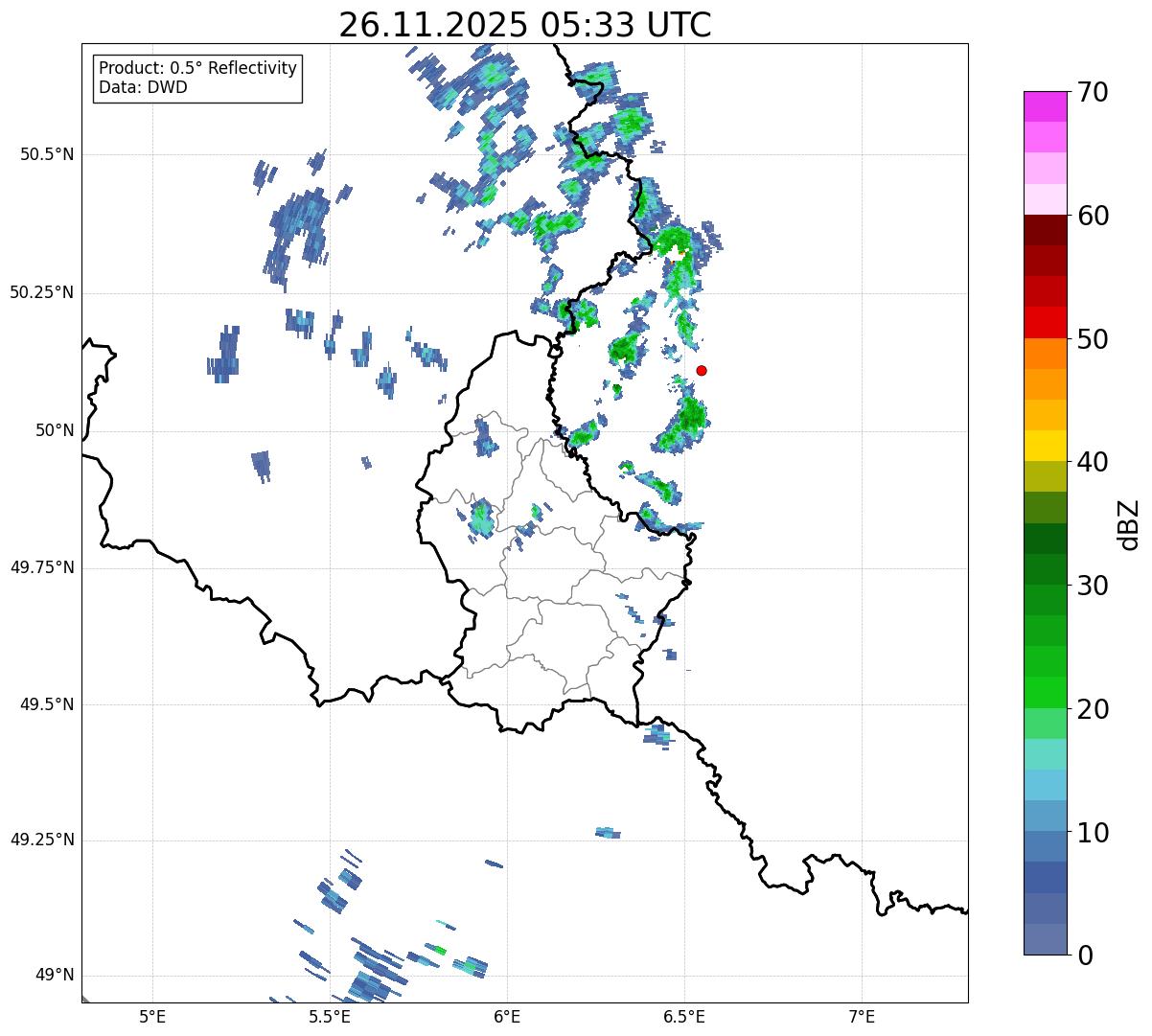Click the 'dBZ' colorbar axis label
This screenshot has height=1036, width=1152.
(1128, 523)
